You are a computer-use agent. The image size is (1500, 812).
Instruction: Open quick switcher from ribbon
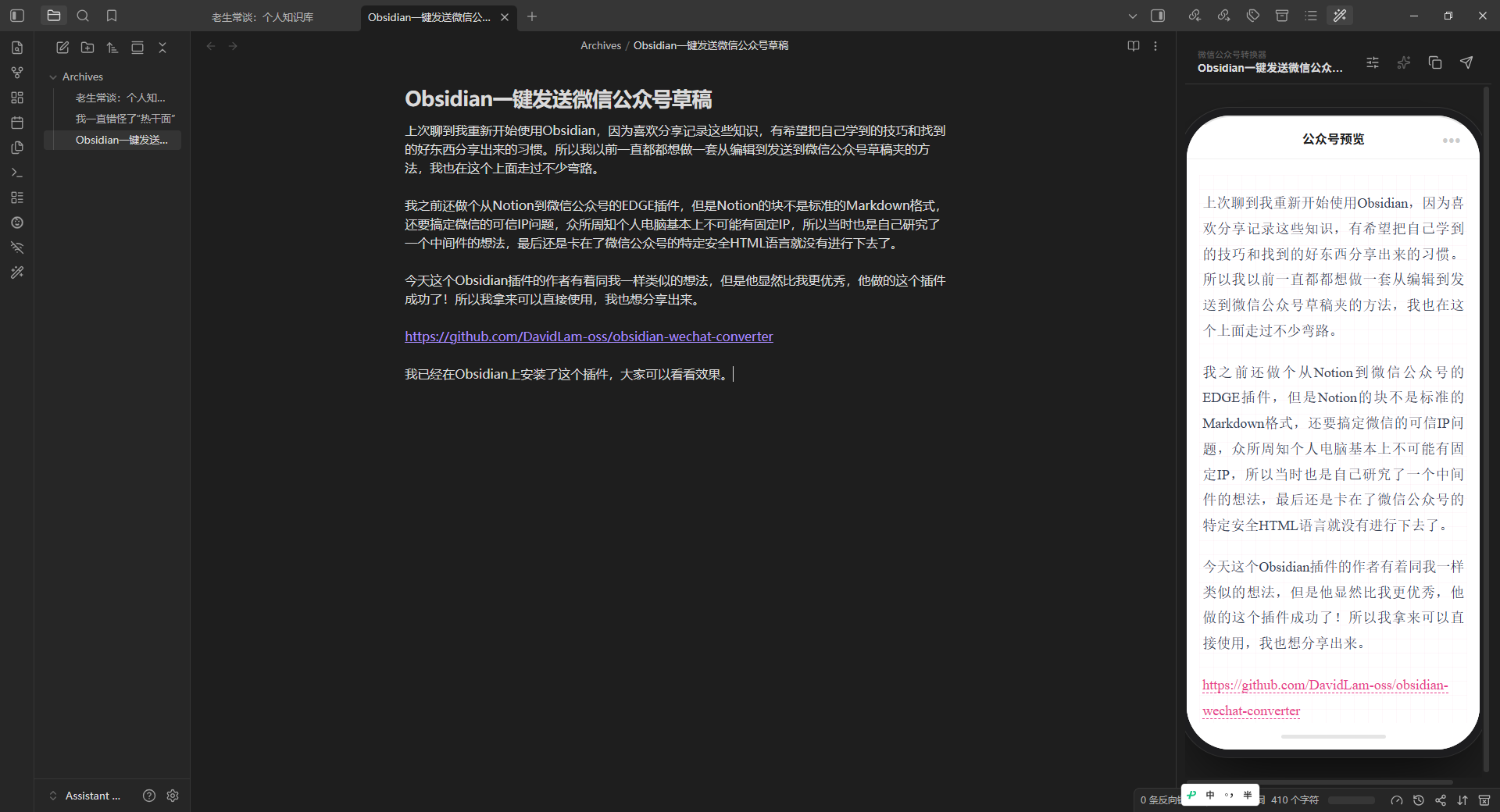click(x=17, y=48)
